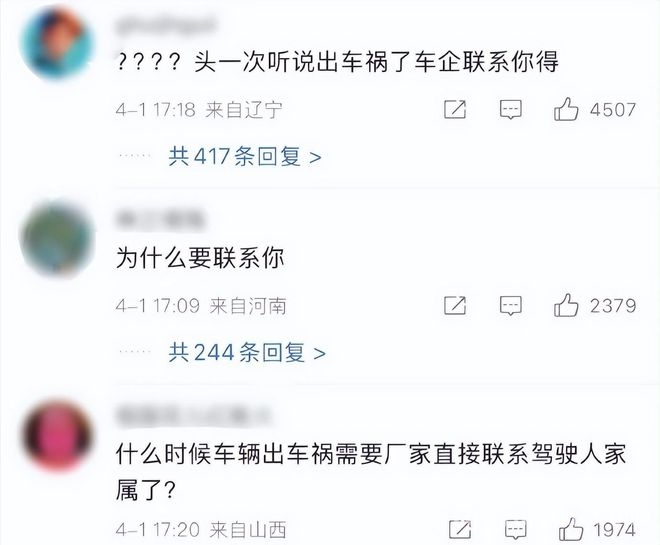Open the third commenter's pink avatar

57,434
